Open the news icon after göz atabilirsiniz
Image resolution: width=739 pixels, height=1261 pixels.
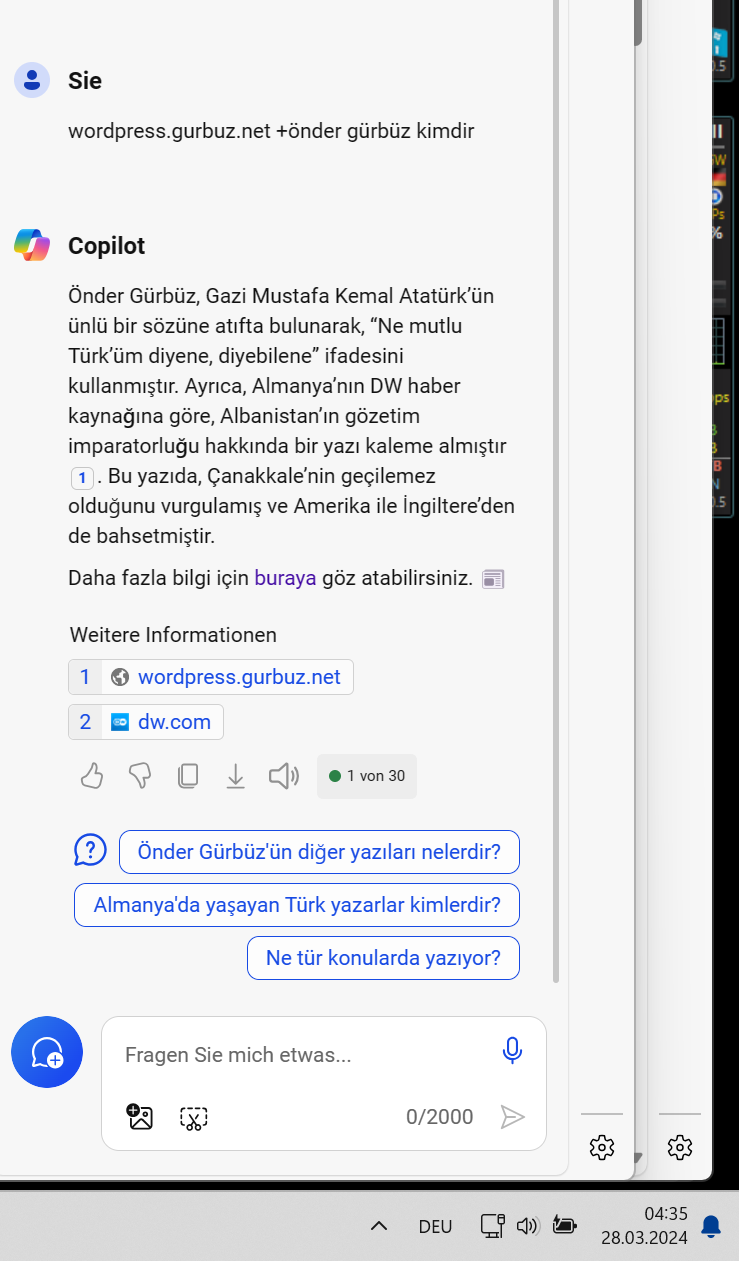(x=493, y=579)
